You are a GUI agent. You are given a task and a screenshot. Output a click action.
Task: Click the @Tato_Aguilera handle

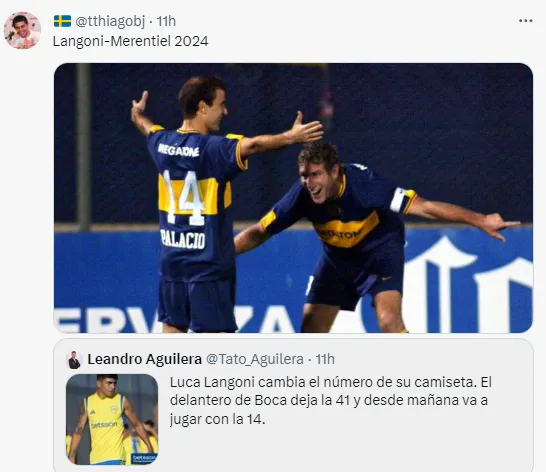[x=255, y=359]
